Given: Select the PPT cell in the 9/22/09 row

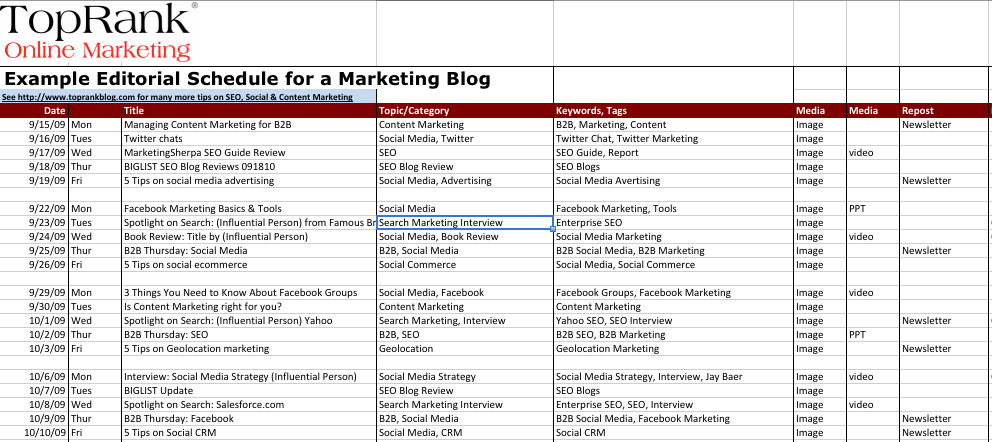Looking at the screenshot, I should pyautogui.click(x=857, y=209).
